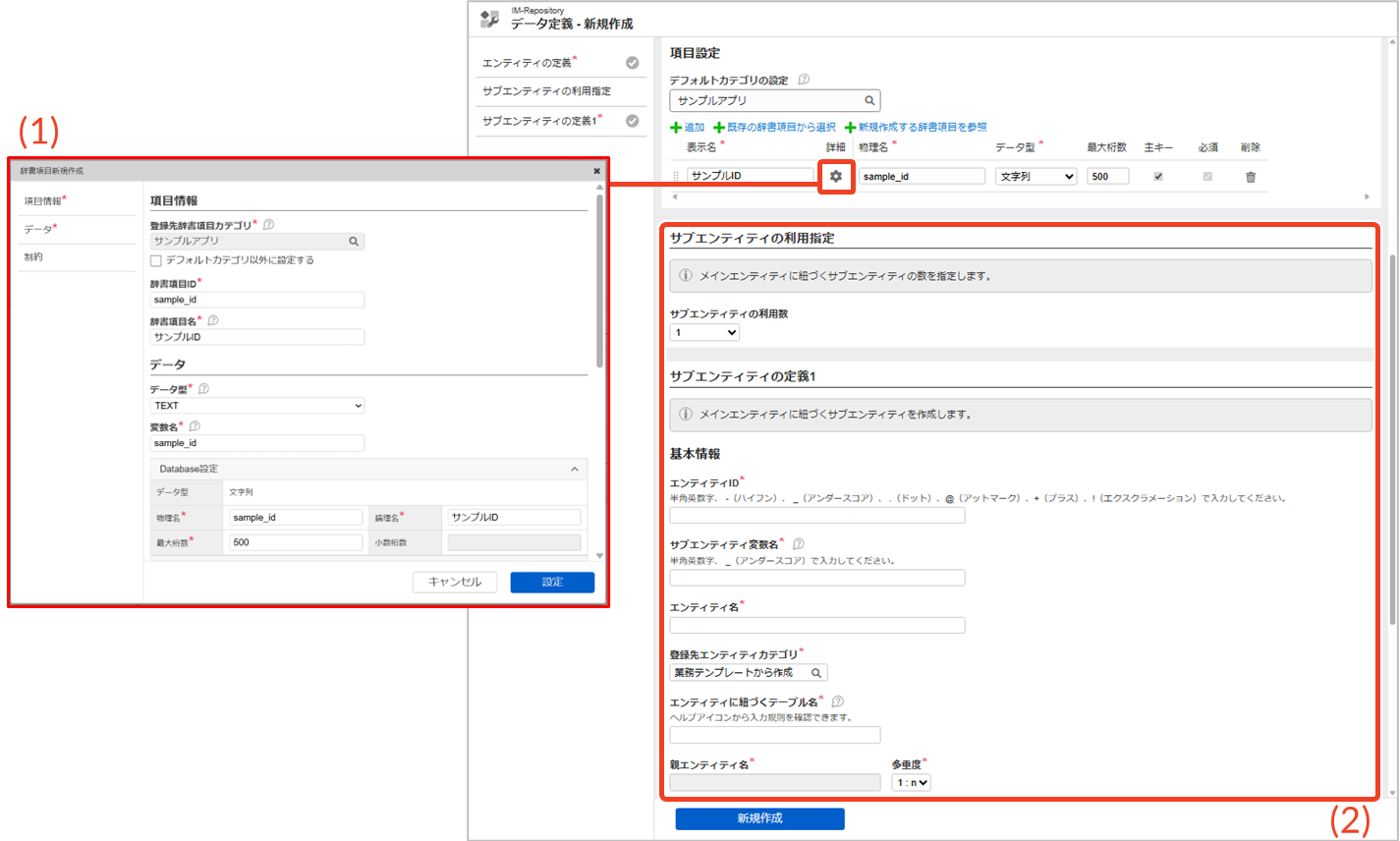Viewport: 1400px width, 841px height.
Task: Click the キャンセル button in dialog
Action: [x=454, y=582]
